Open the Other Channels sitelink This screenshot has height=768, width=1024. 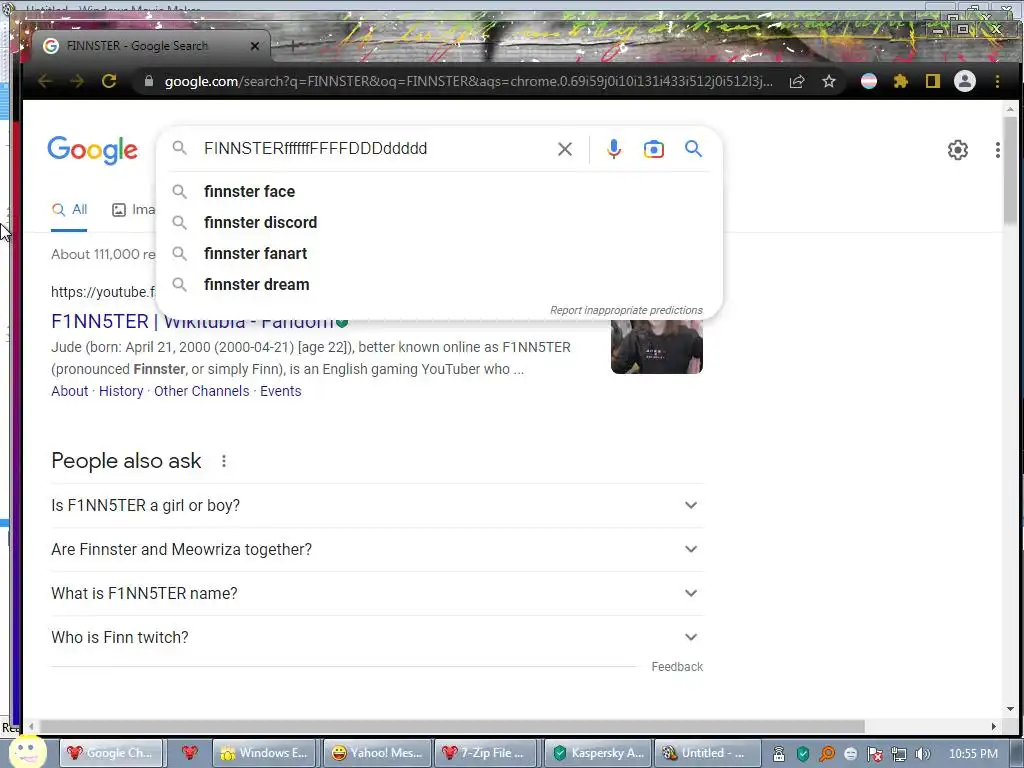click(201, 391)
